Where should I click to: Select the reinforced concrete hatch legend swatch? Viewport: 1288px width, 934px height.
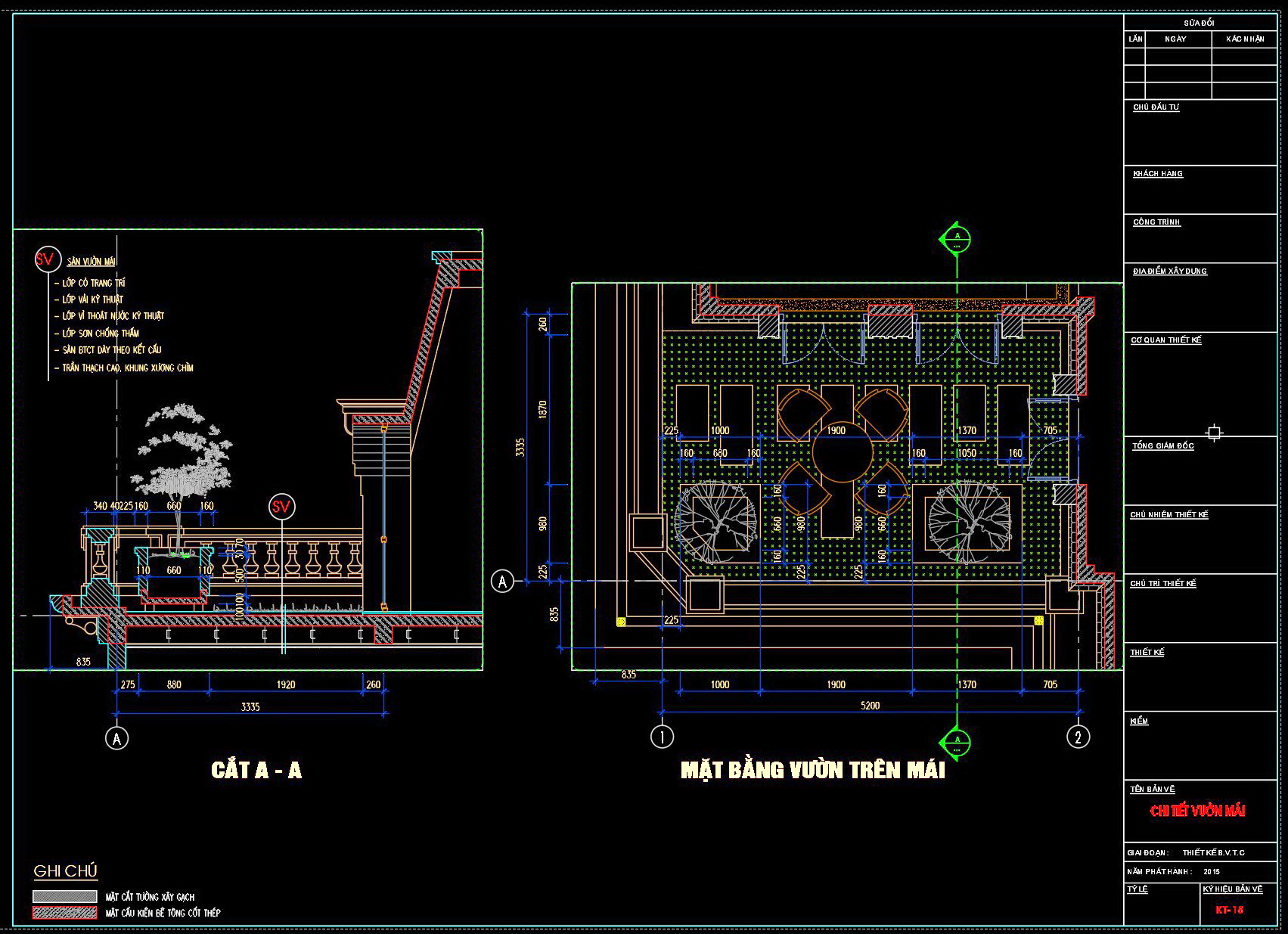[64, 913]
